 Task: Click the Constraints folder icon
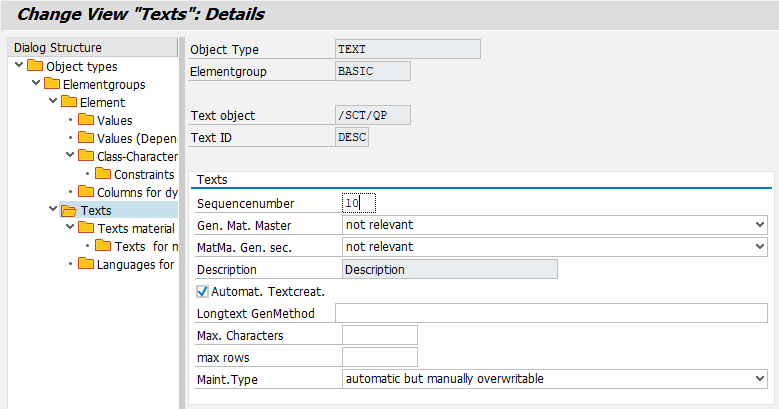click(x=103, y=174)
